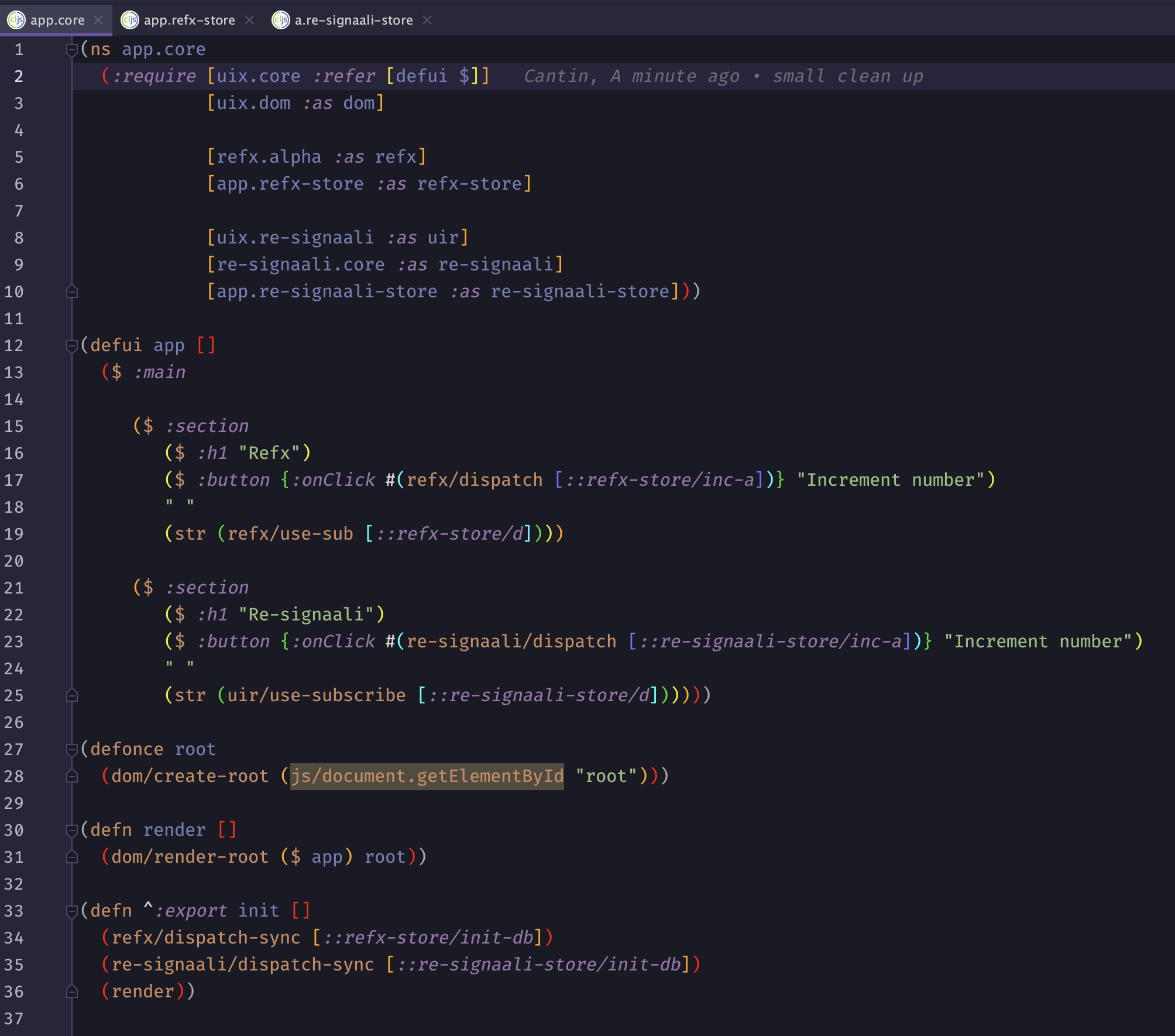Image resolution: width=1175 pixels, height=1036 pixels.
Task: Collapse the ns form fold marker on line 1
Action: (x=72, y=50)
